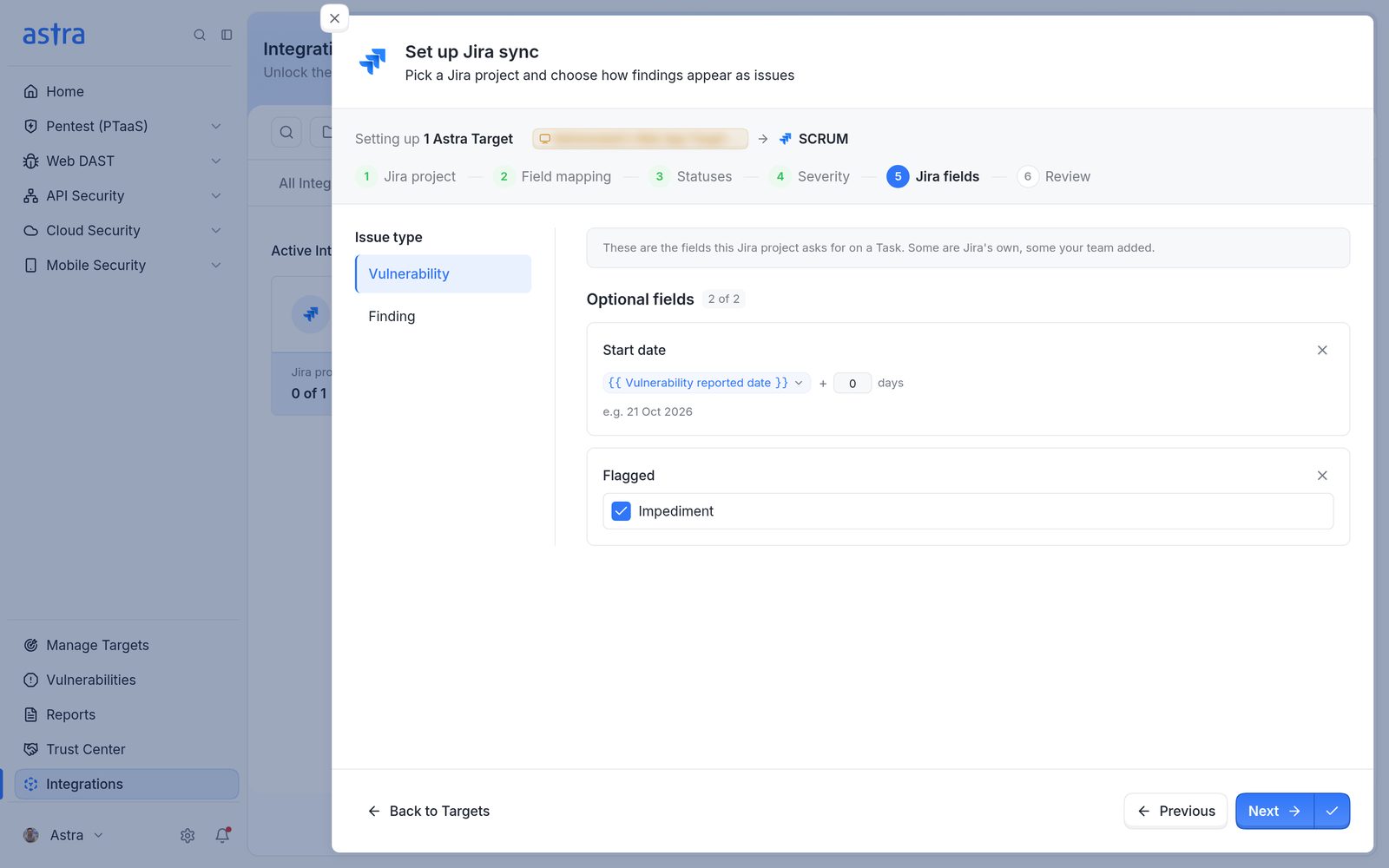This screenshot has height=868, width=1389.
Task: Click the API Security icon
Action: (x=31, y=195)
